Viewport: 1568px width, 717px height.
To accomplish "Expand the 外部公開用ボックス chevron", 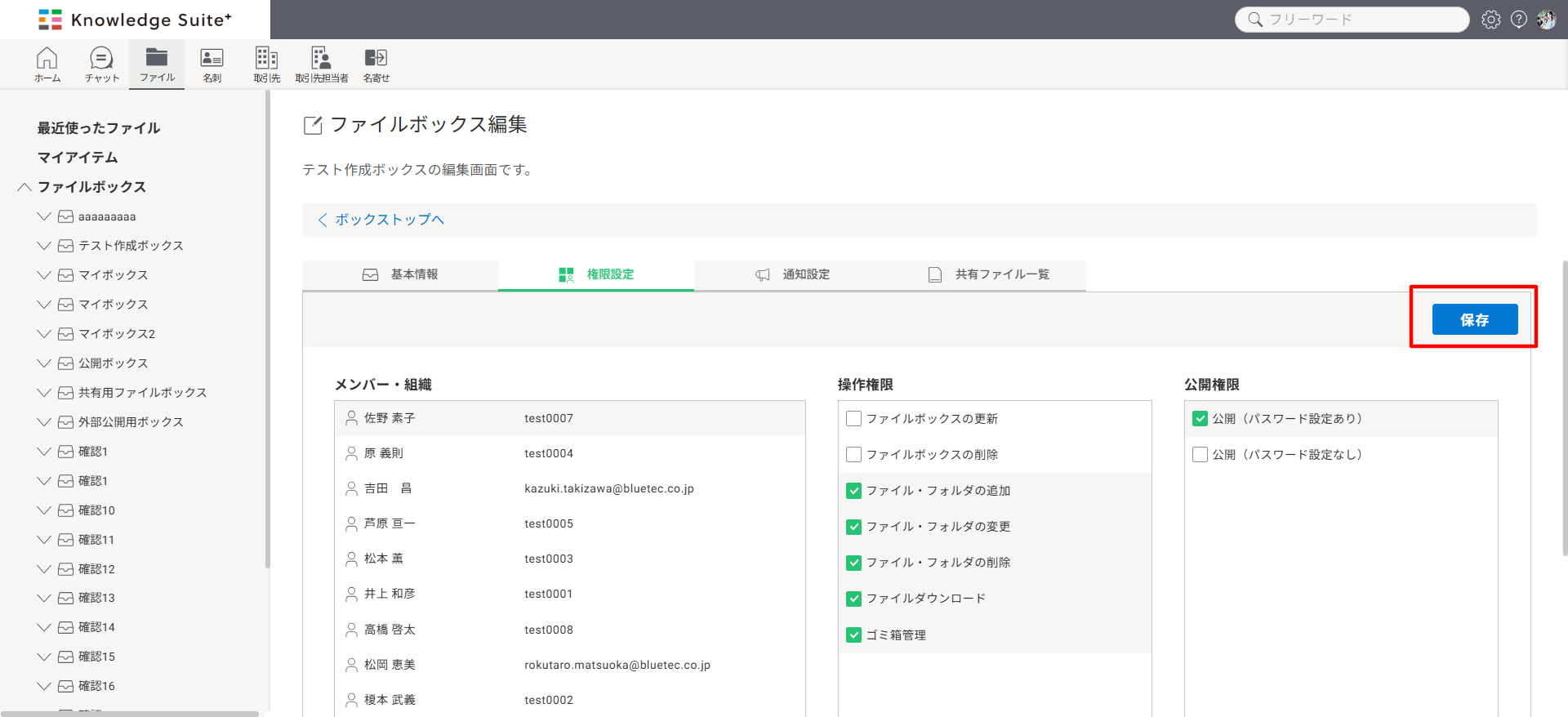I will click(44, 422).
